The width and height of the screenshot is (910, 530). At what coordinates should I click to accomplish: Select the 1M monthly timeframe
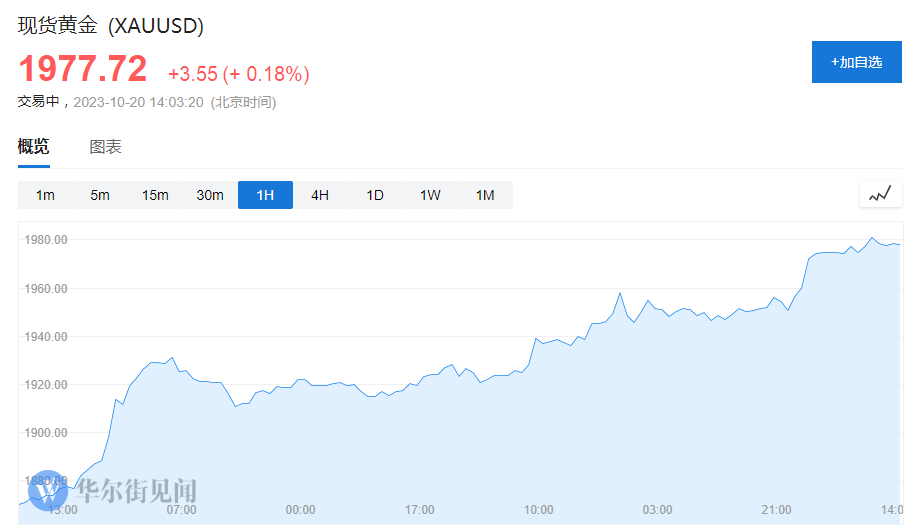point(485,195)
